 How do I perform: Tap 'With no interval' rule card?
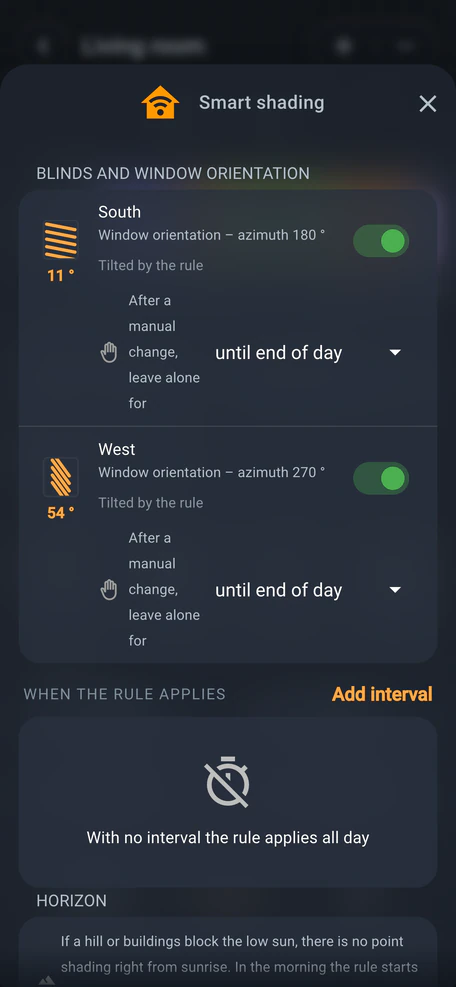[x=228, y=802]
